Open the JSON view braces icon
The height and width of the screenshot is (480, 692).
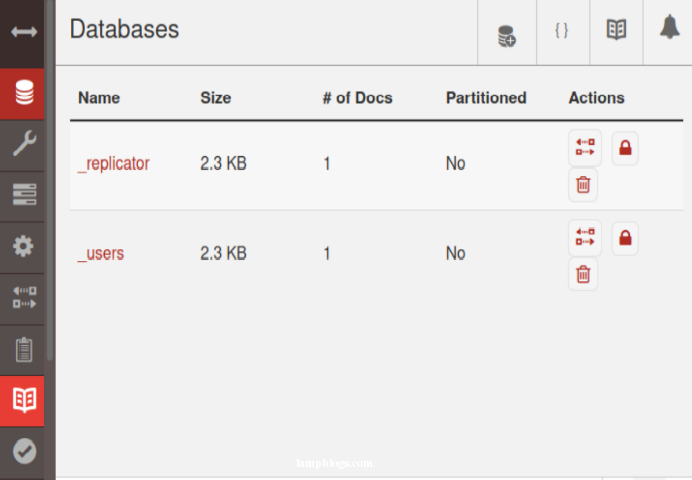click(x=561, y=31)
